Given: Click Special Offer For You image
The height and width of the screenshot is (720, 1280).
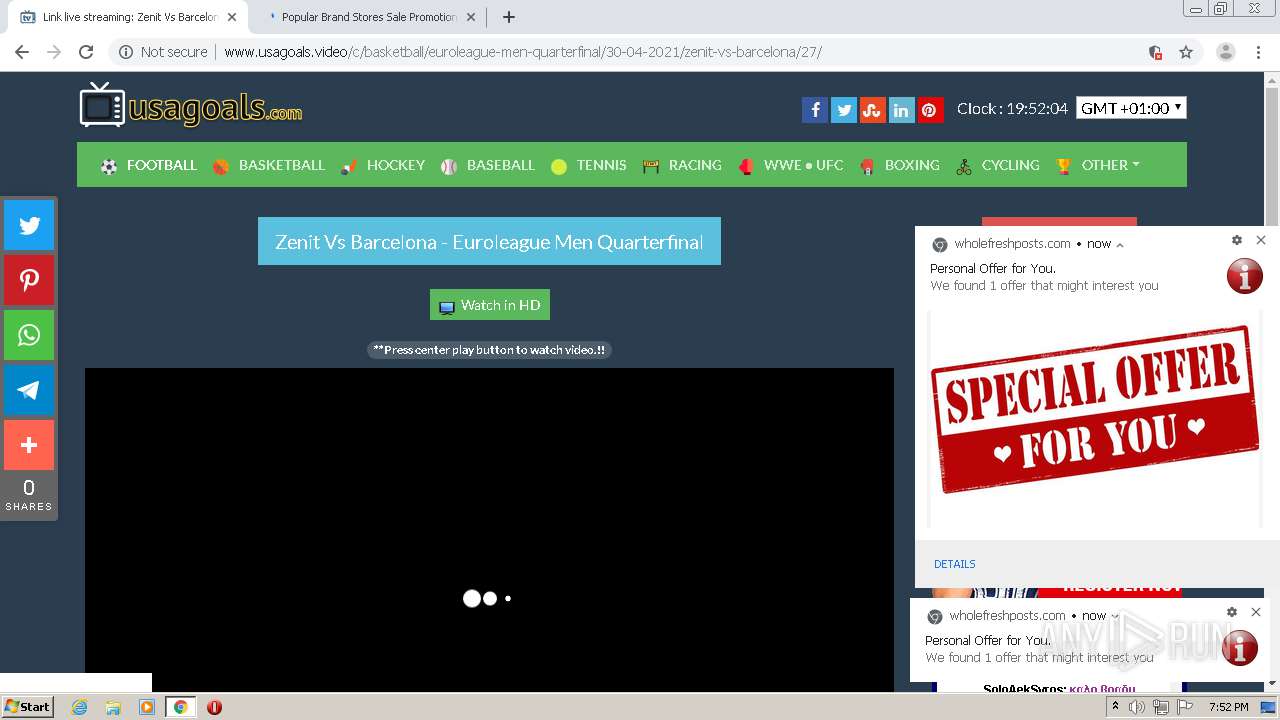Looking at the screenshot, I should coord(1094,418).
